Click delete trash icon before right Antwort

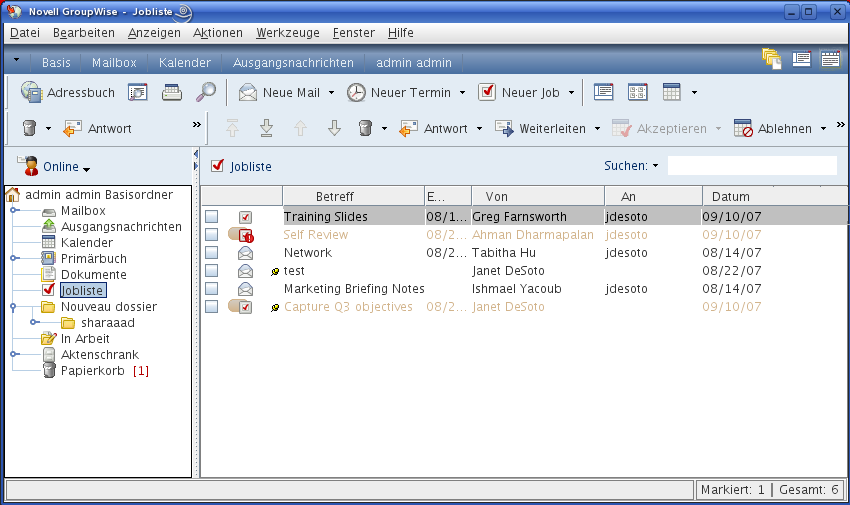(x=365, y=128)
